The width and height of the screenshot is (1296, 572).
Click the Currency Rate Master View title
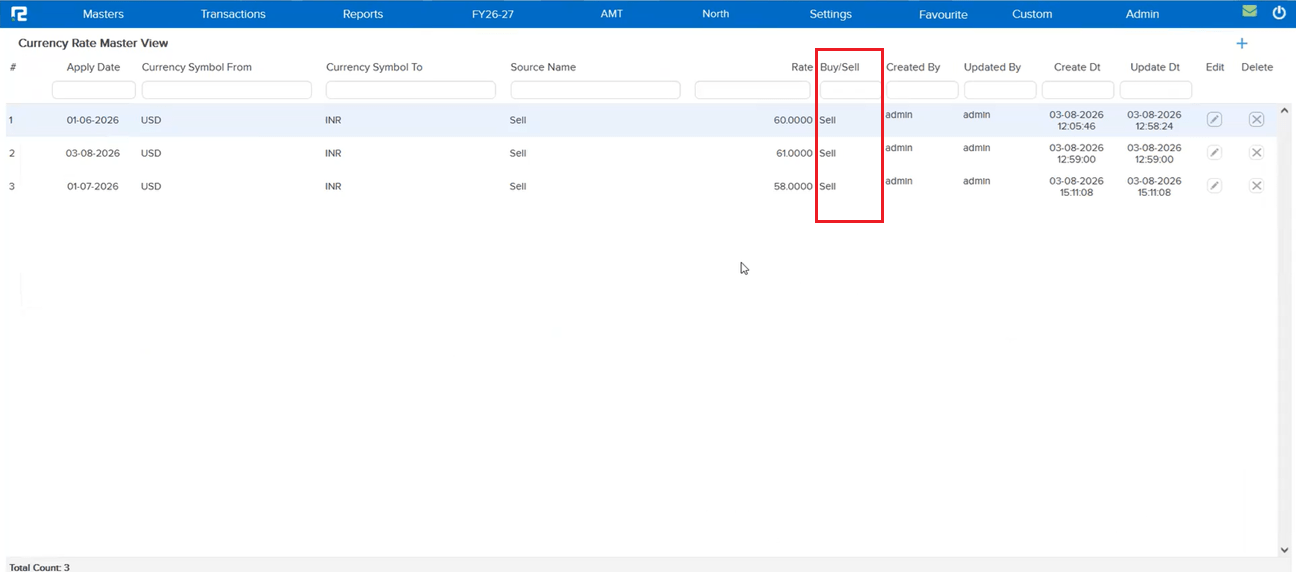93,43
